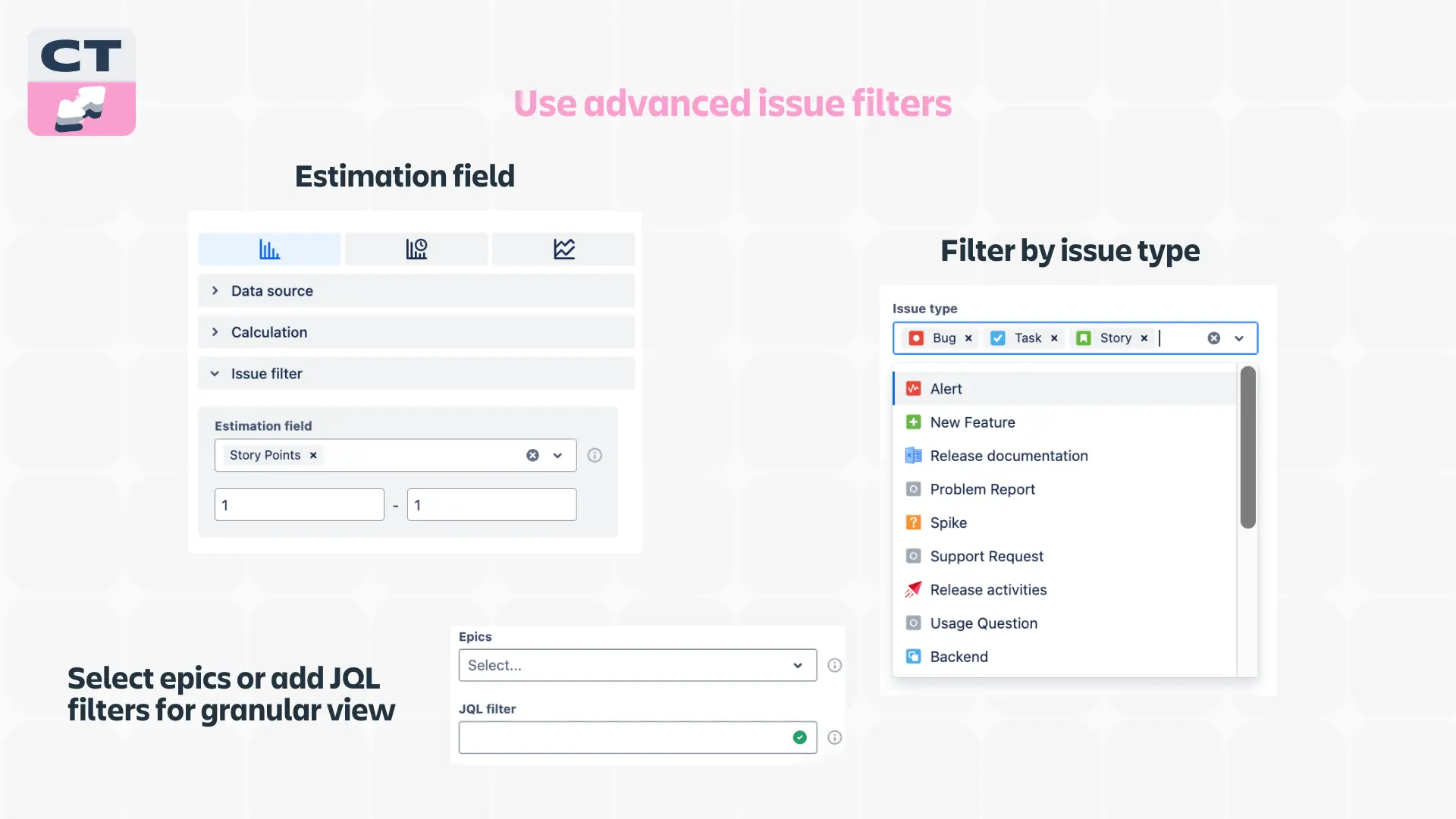Viewport: 1456px width, 819px height.
Task: Click the Spike question mark icon
Action: pos(914,522)
